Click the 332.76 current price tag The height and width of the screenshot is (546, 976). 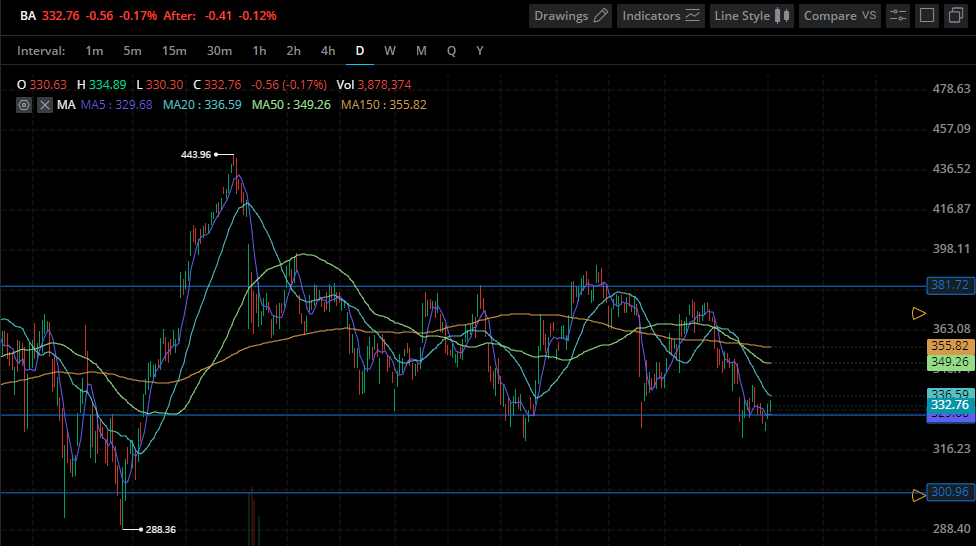[x=950, y=405]
